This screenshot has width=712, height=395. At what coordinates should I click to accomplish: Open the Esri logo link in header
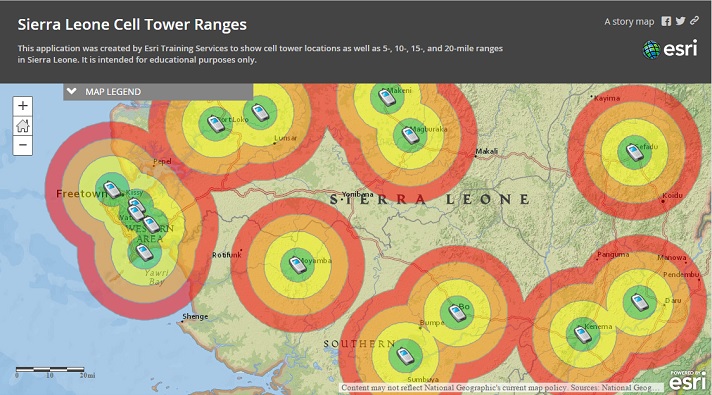[670, 49]
